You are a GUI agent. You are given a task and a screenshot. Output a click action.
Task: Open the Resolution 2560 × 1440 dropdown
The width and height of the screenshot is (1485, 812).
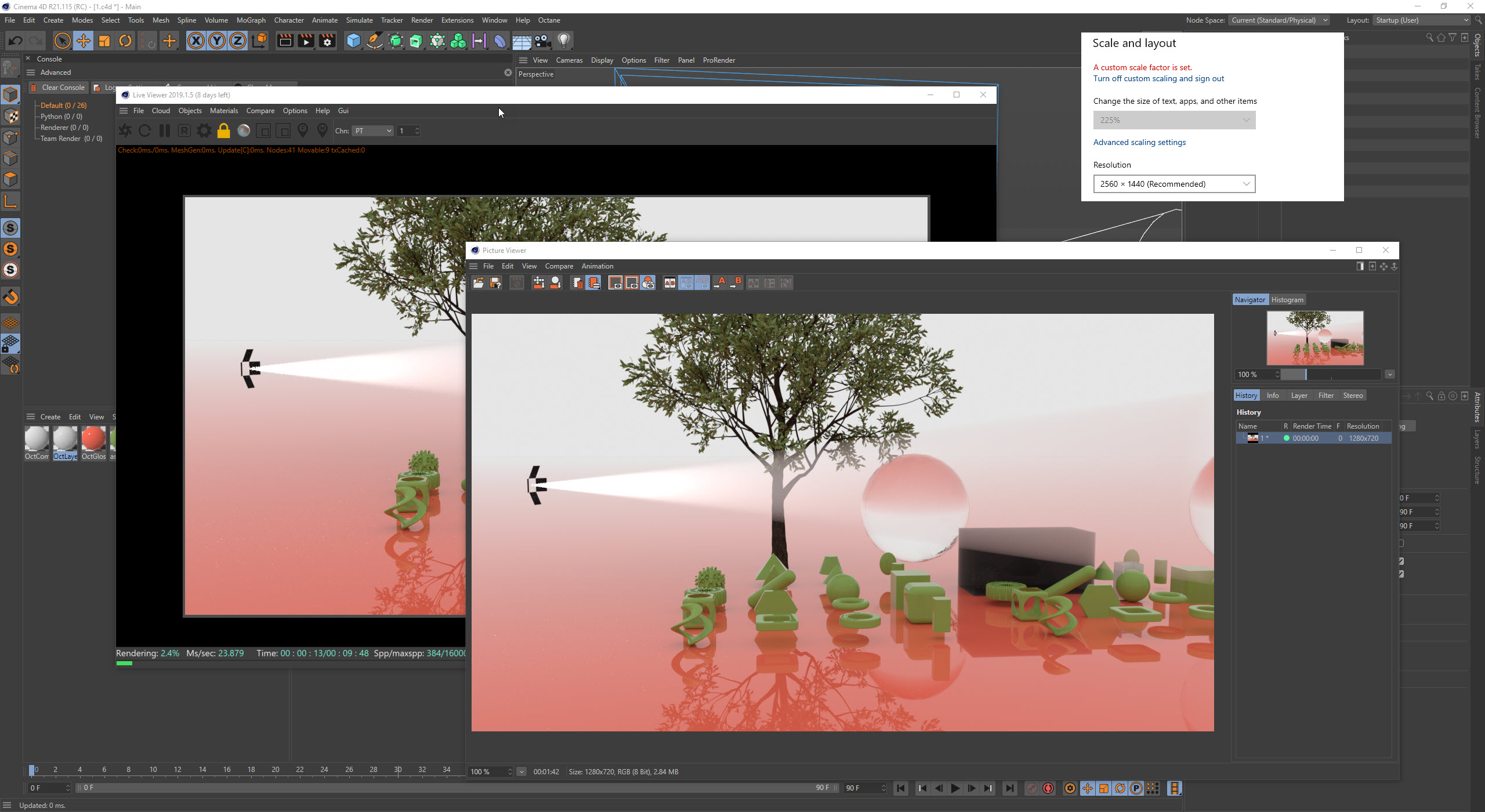(1174, 184)
